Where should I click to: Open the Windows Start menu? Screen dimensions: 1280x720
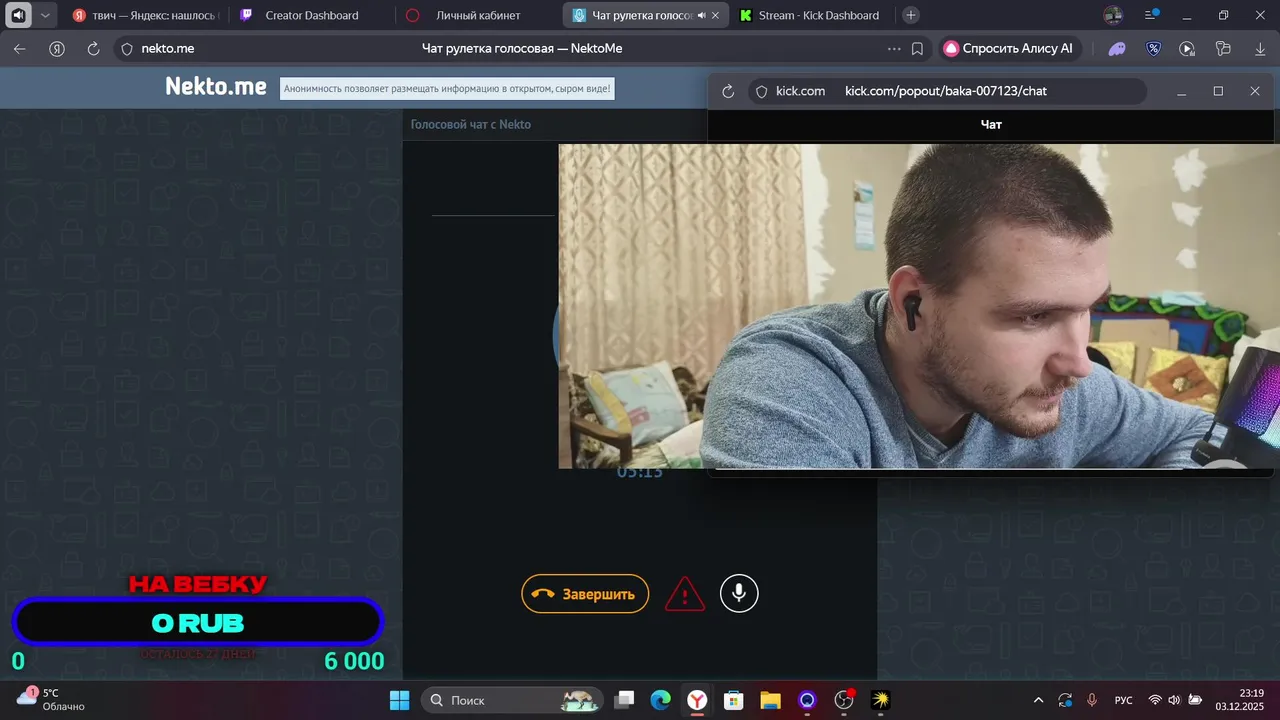coord(399,700)
